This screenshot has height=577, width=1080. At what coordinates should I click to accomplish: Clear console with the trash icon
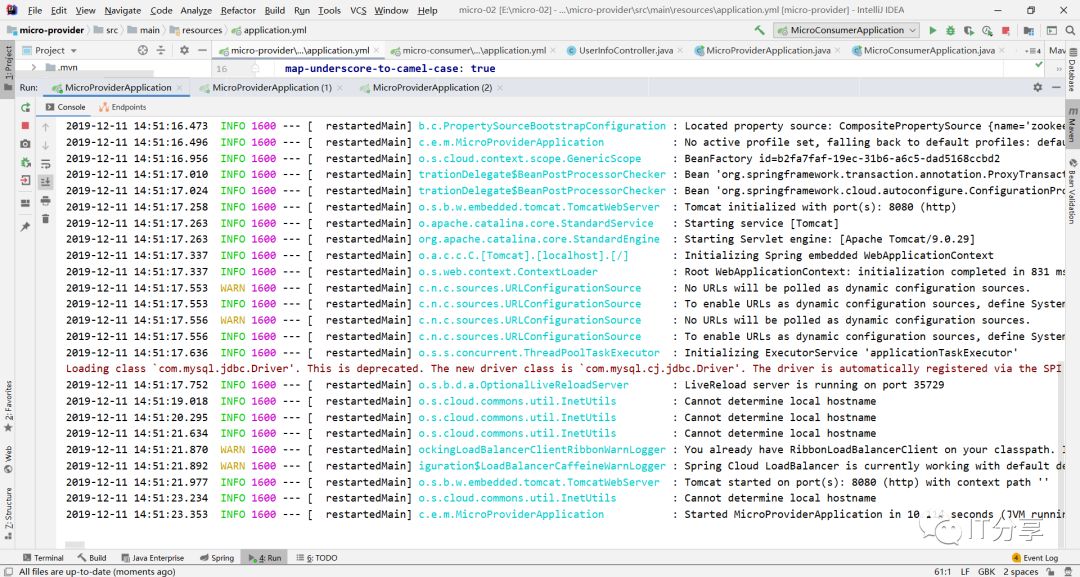coord(45,219)
